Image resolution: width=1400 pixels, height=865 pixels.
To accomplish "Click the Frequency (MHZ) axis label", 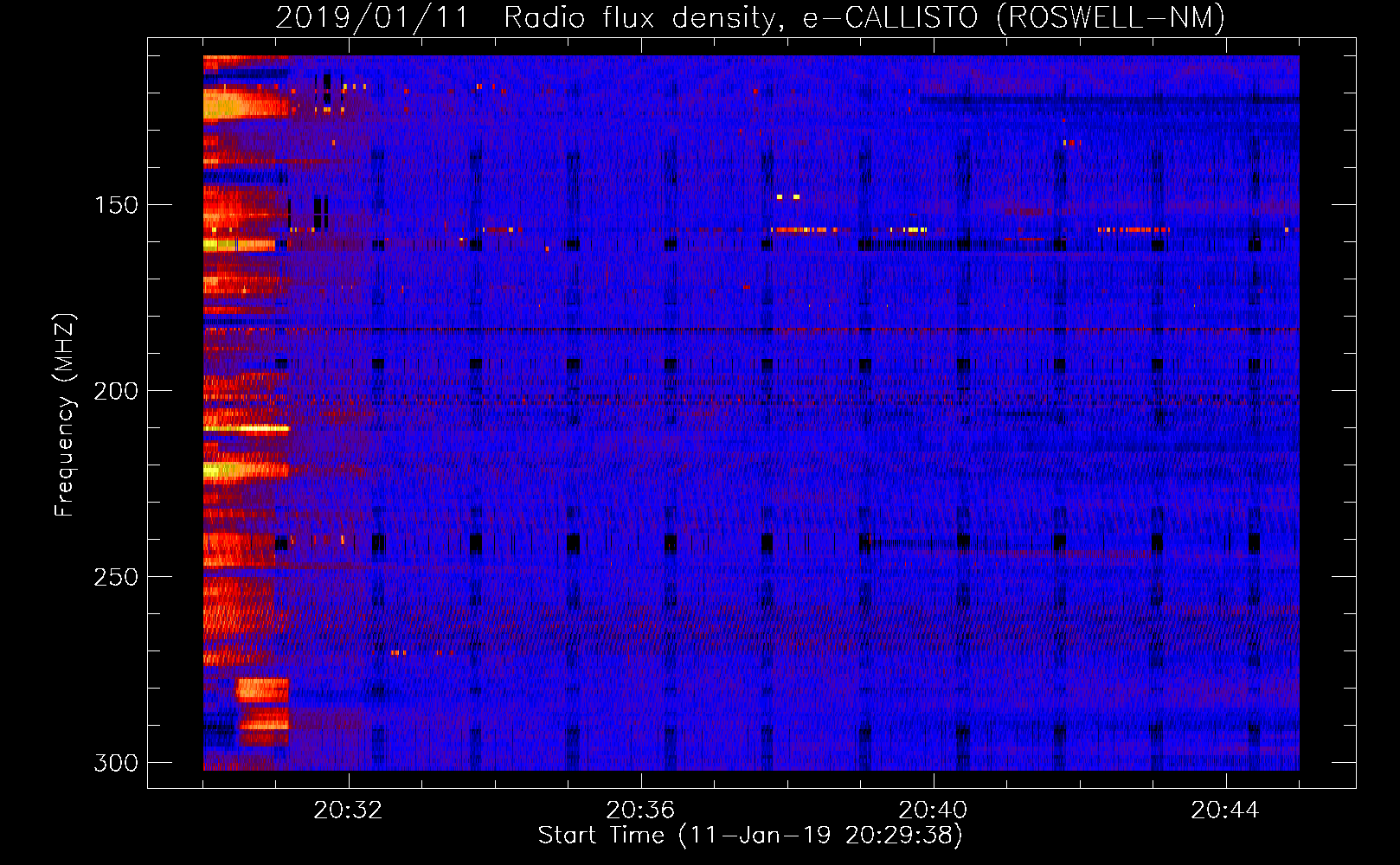I will pos(65,414).
